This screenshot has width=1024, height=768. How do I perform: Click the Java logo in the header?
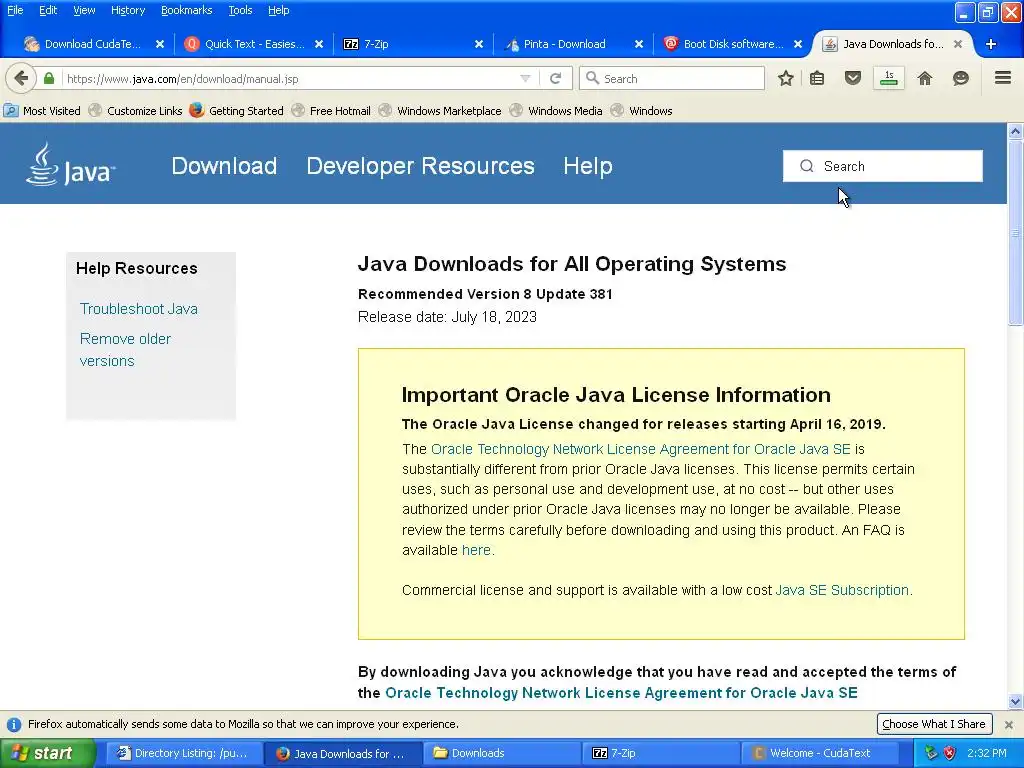(71, 165)
